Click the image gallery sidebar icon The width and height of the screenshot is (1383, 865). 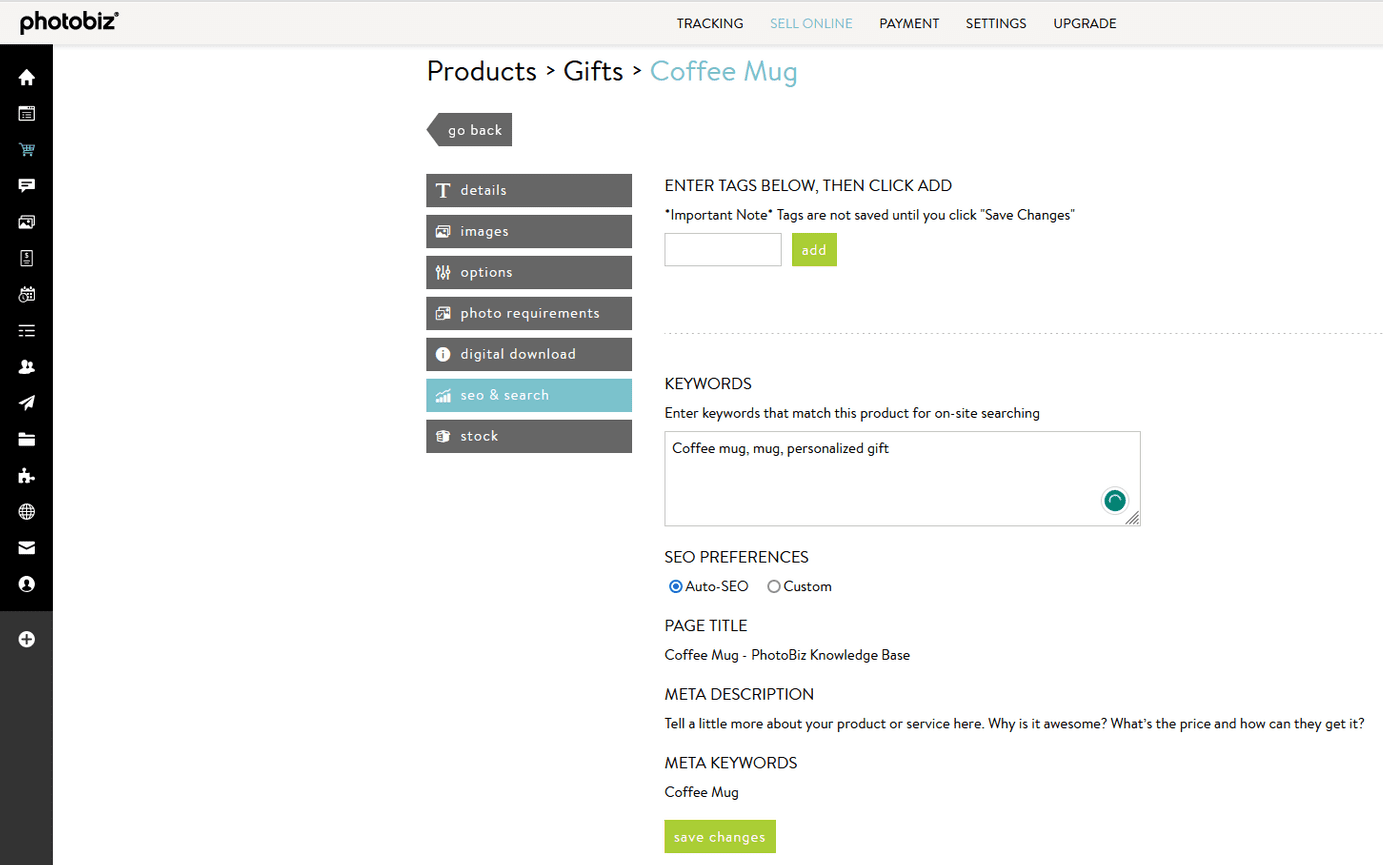(x=26, y=221)
